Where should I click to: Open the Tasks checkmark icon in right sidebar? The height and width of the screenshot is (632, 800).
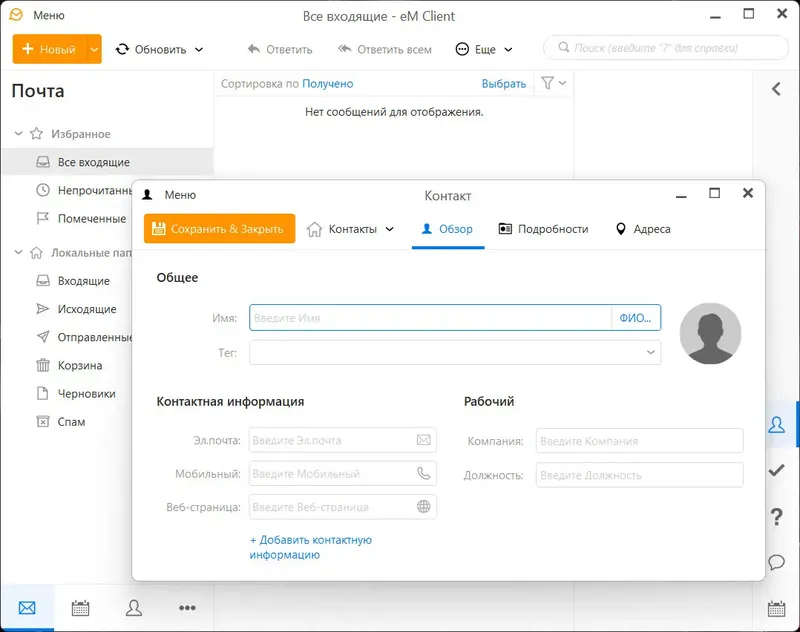click(777, 470)
